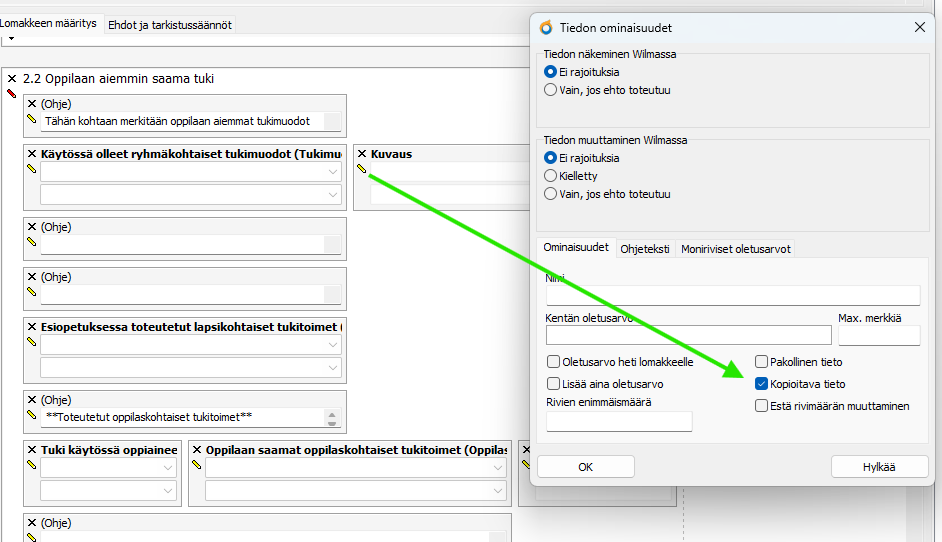942x542 pixels.
Task: Edit the Käytössä olleet ryhmäkohtaiset tukimuodot field via pencil icon
Action: [x=32, y=169]
